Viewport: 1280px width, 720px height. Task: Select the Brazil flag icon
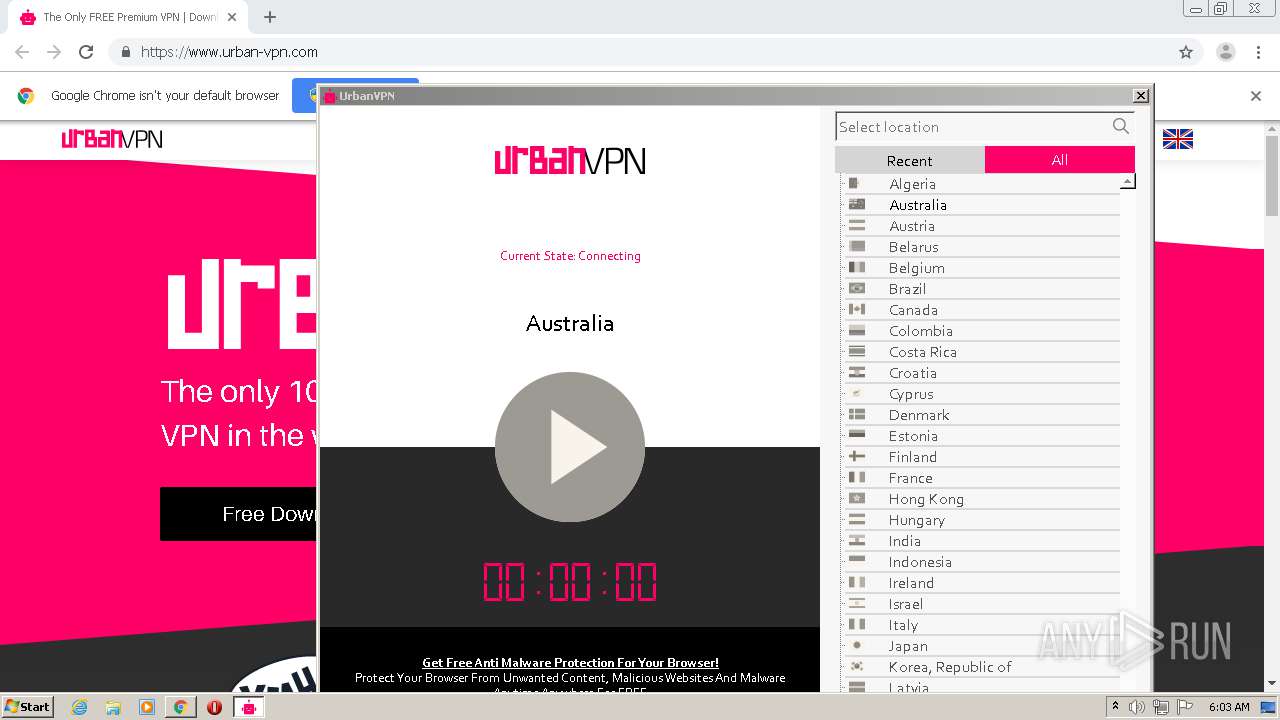coord(856,288)
